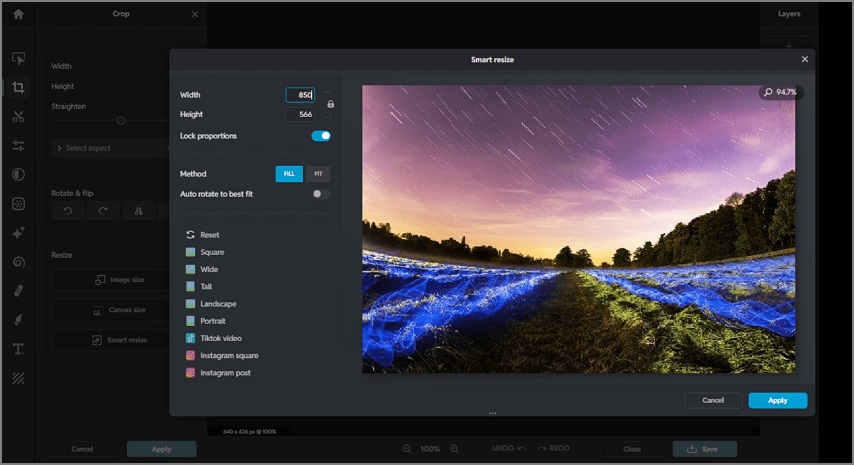Zoom in with the bottom magnifier

[454, 449]
